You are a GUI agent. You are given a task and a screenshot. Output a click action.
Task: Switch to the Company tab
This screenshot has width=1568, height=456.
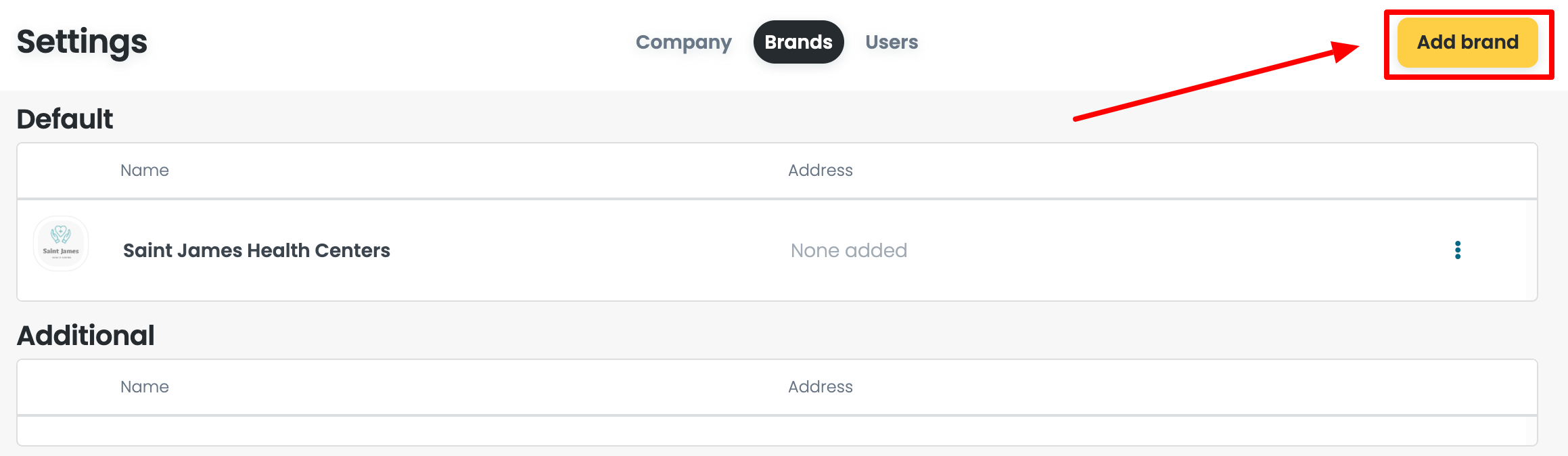(x=683, y=42)
